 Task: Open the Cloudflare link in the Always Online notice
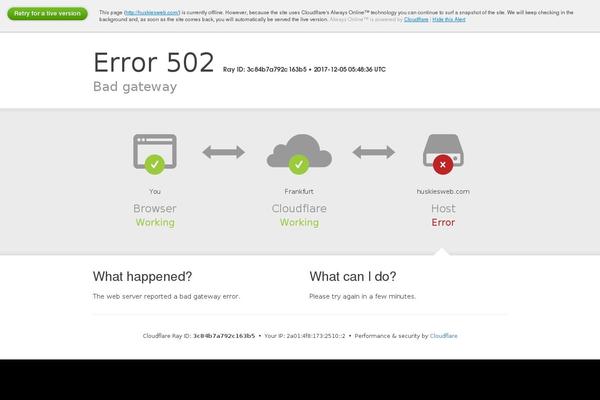[416, 20]
